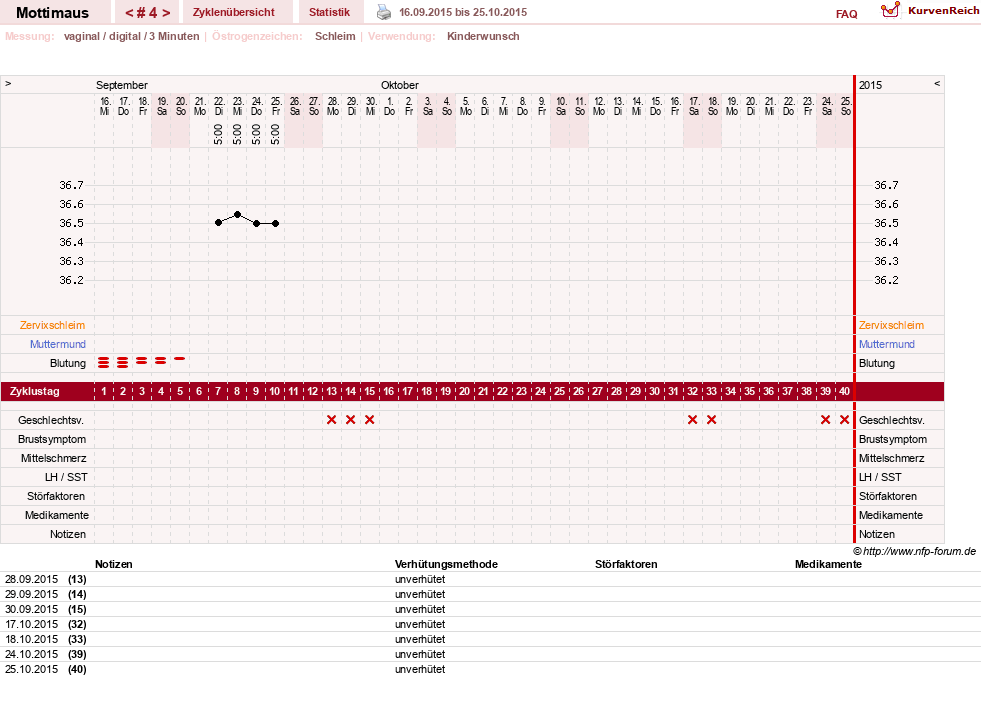Screen dimensions: 981x723
Task: Click the printer icon
Action: (384, 12)
